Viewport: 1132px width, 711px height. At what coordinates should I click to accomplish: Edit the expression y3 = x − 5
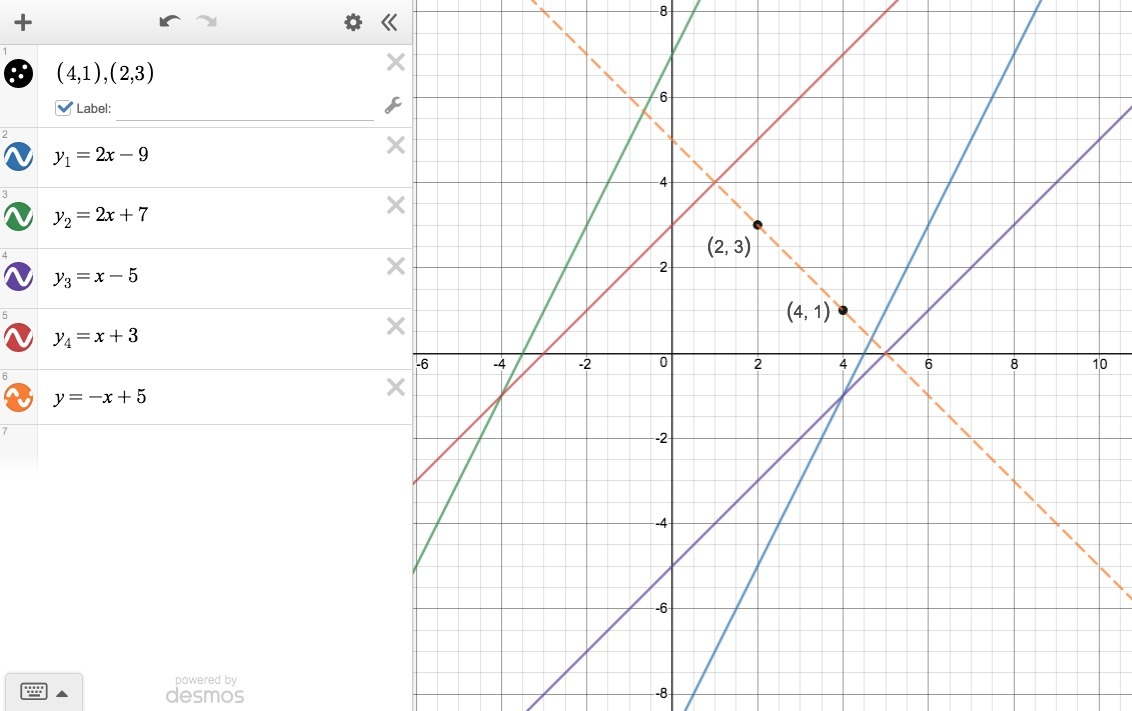click(x=96, y=276)
